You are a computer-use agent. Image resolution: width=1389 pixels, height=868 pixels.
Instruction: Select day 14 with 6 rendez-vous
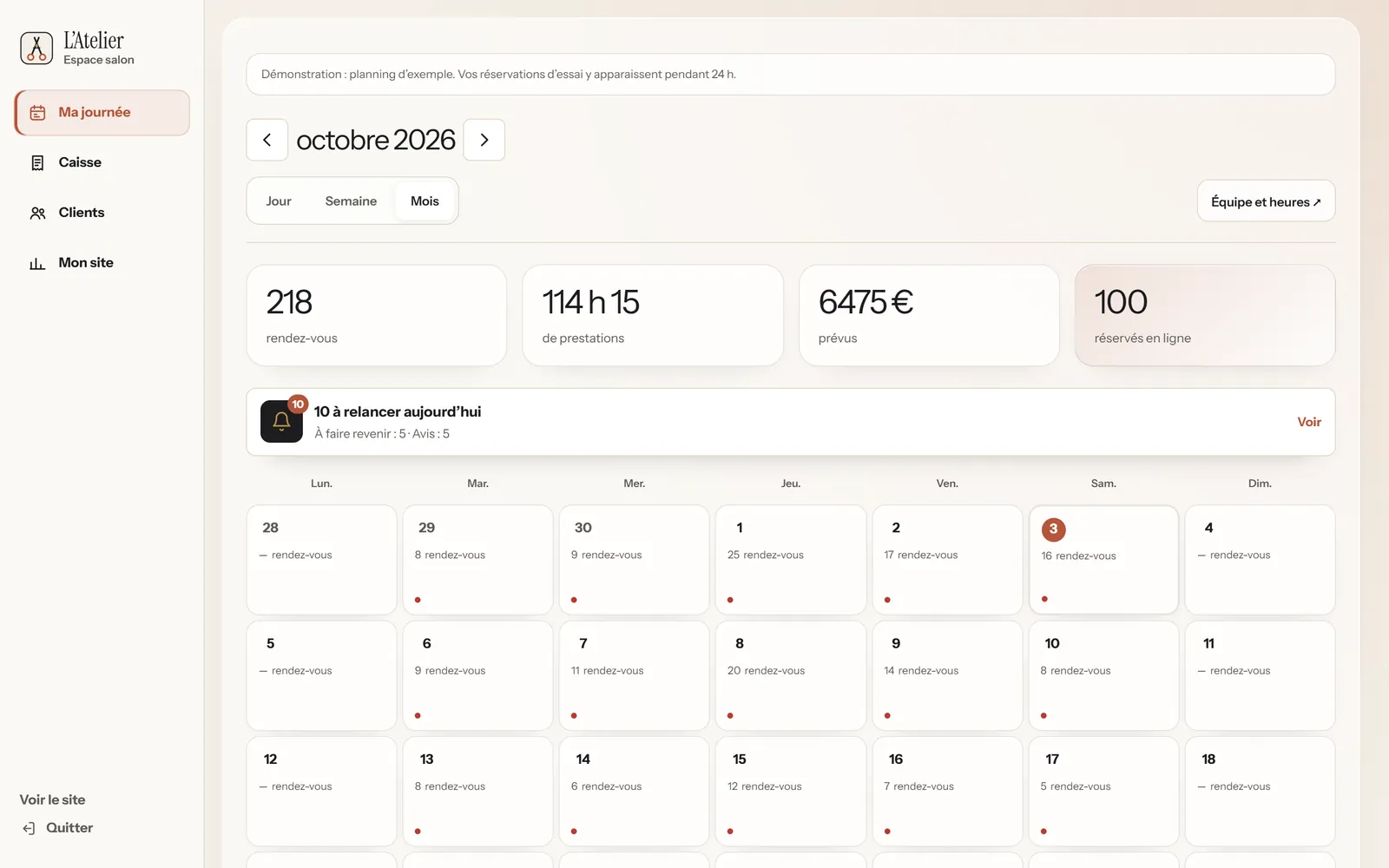[634, 791]
